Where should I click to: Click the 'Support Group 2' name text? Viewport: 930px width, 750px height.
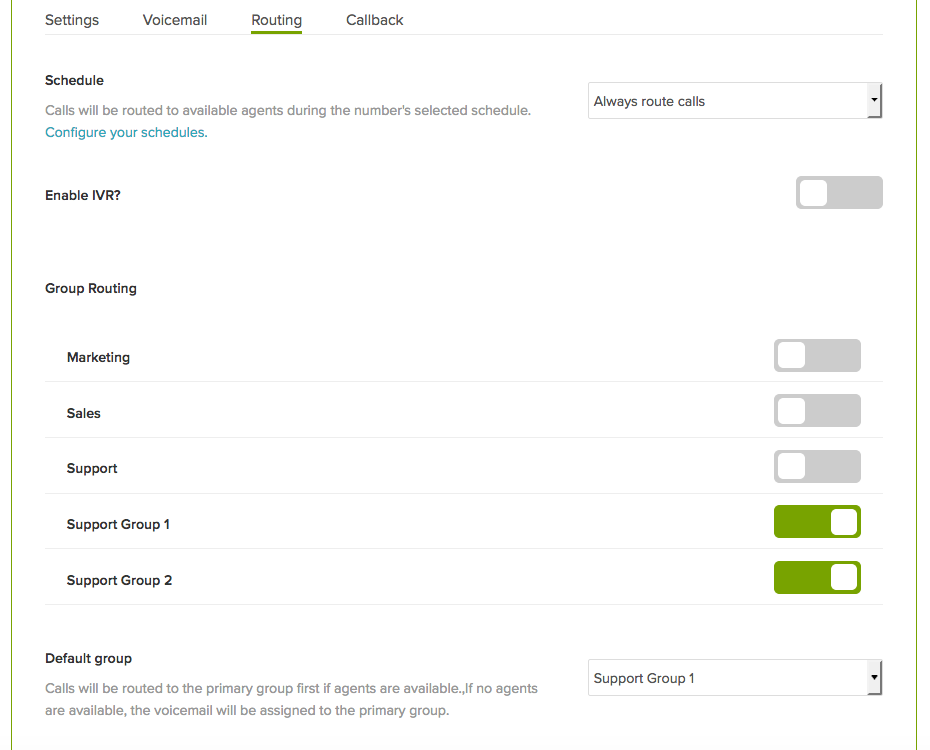pos(119,580)
